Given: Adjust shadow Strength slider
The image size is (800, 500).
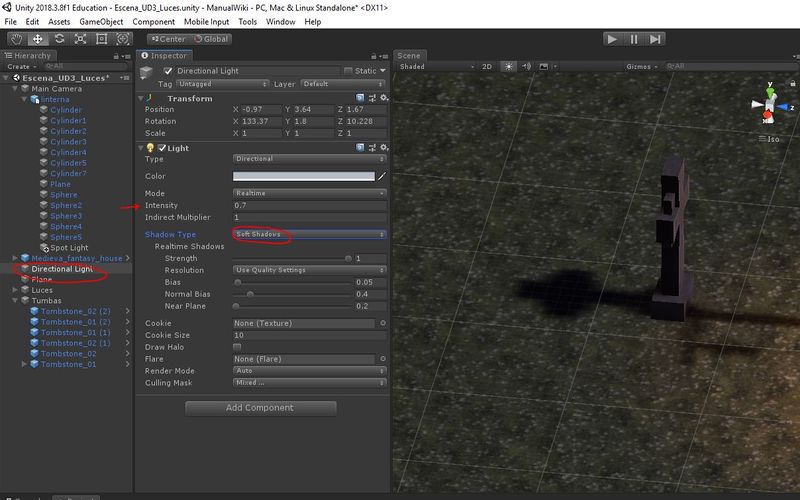Looking at the screenshot, I should (292, 259).
